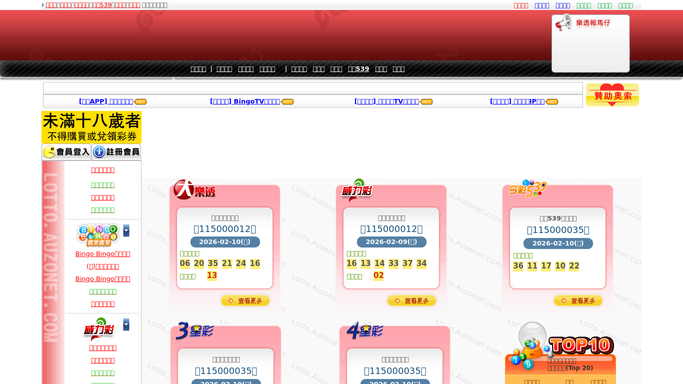The image size is (683, 384).
Task: Click the Bingo Bingo logo in the sidebar
Action: pos(98,236)
